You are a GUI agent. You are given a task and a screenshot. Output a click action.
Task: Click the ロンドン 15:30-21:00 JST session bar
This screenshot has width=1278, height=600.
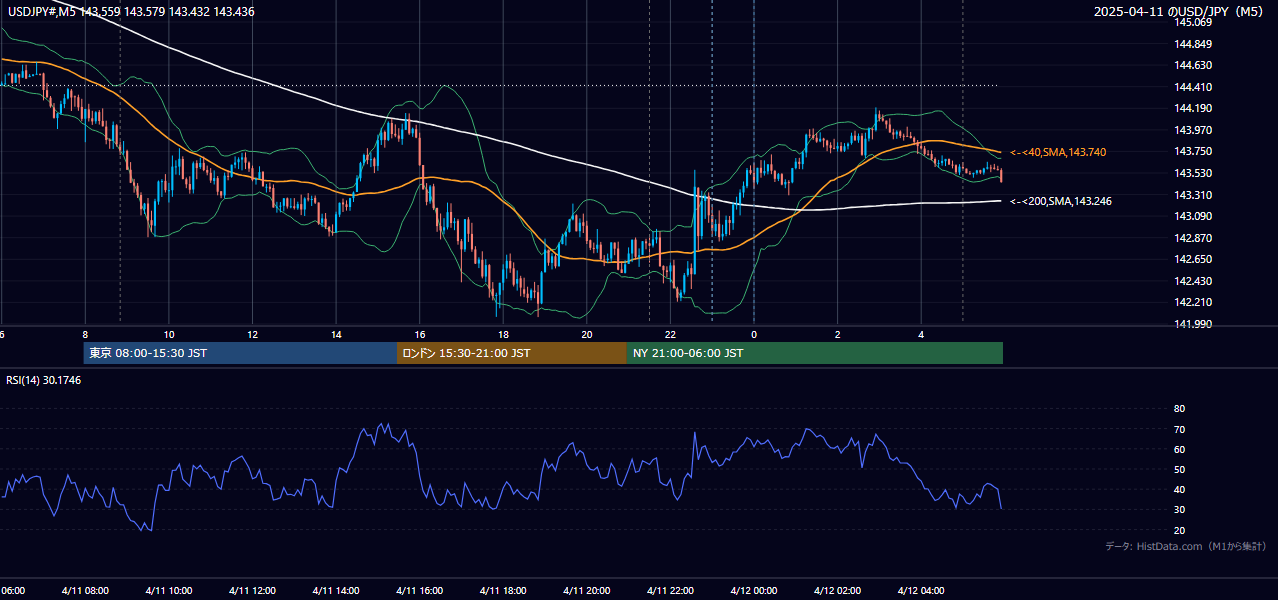pyautogui.click(x=512, y=353)
